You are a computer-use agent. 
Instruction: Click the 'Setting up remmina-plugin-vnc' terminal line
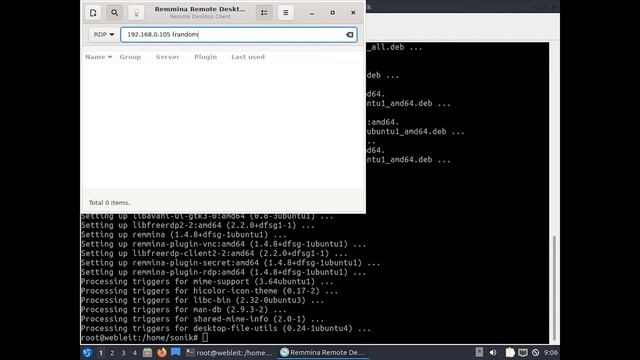pos(223,244)
